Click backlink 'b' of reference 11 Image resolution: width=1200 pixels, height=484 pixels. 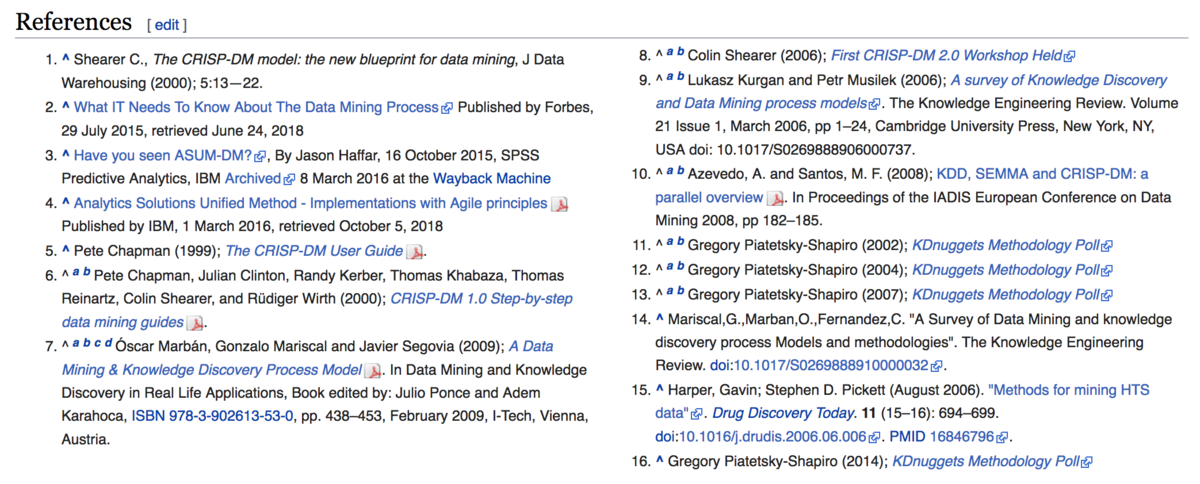682,240
